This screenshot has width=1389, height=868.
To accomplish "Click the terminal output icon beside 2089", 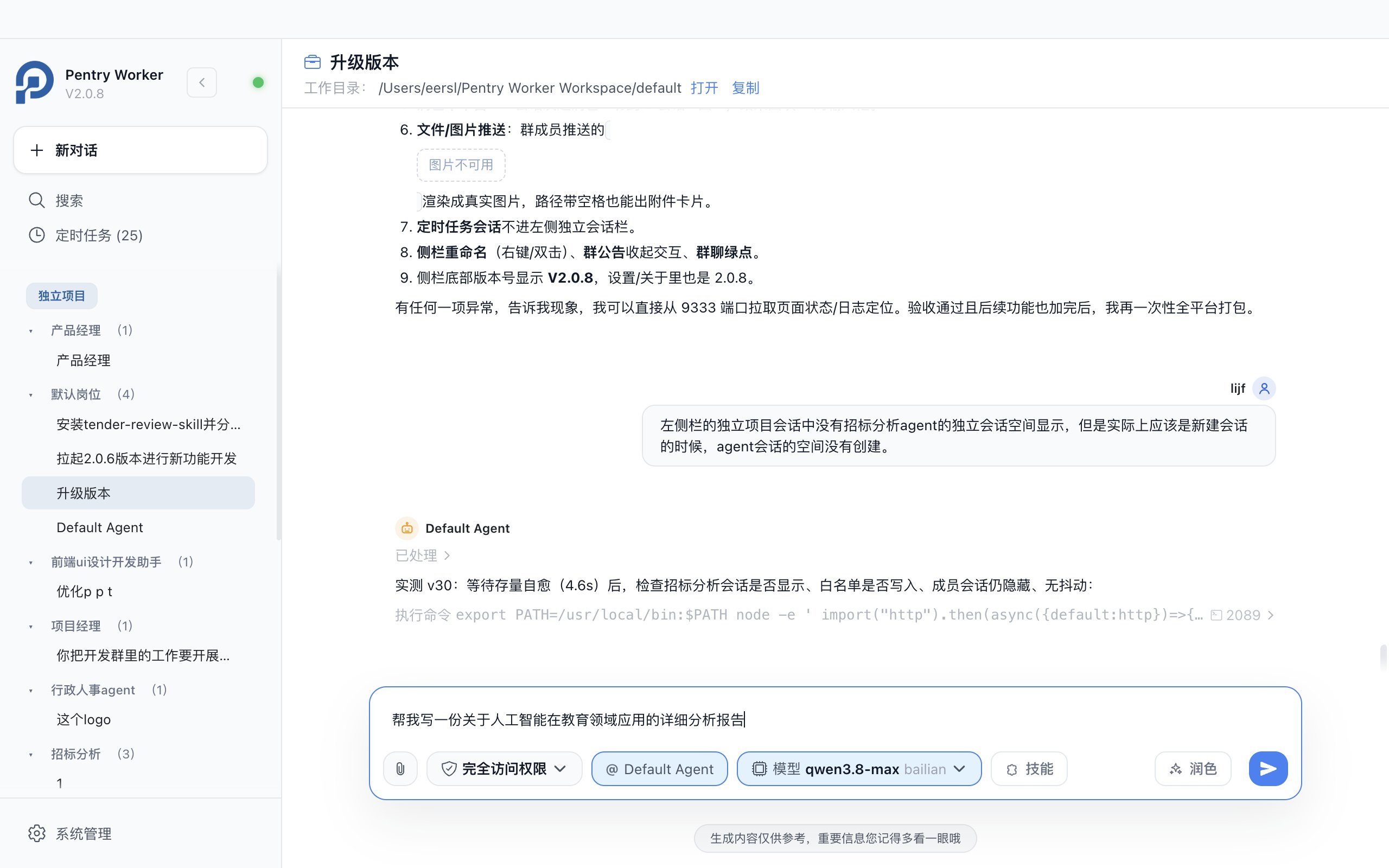I will [1216, 615].
